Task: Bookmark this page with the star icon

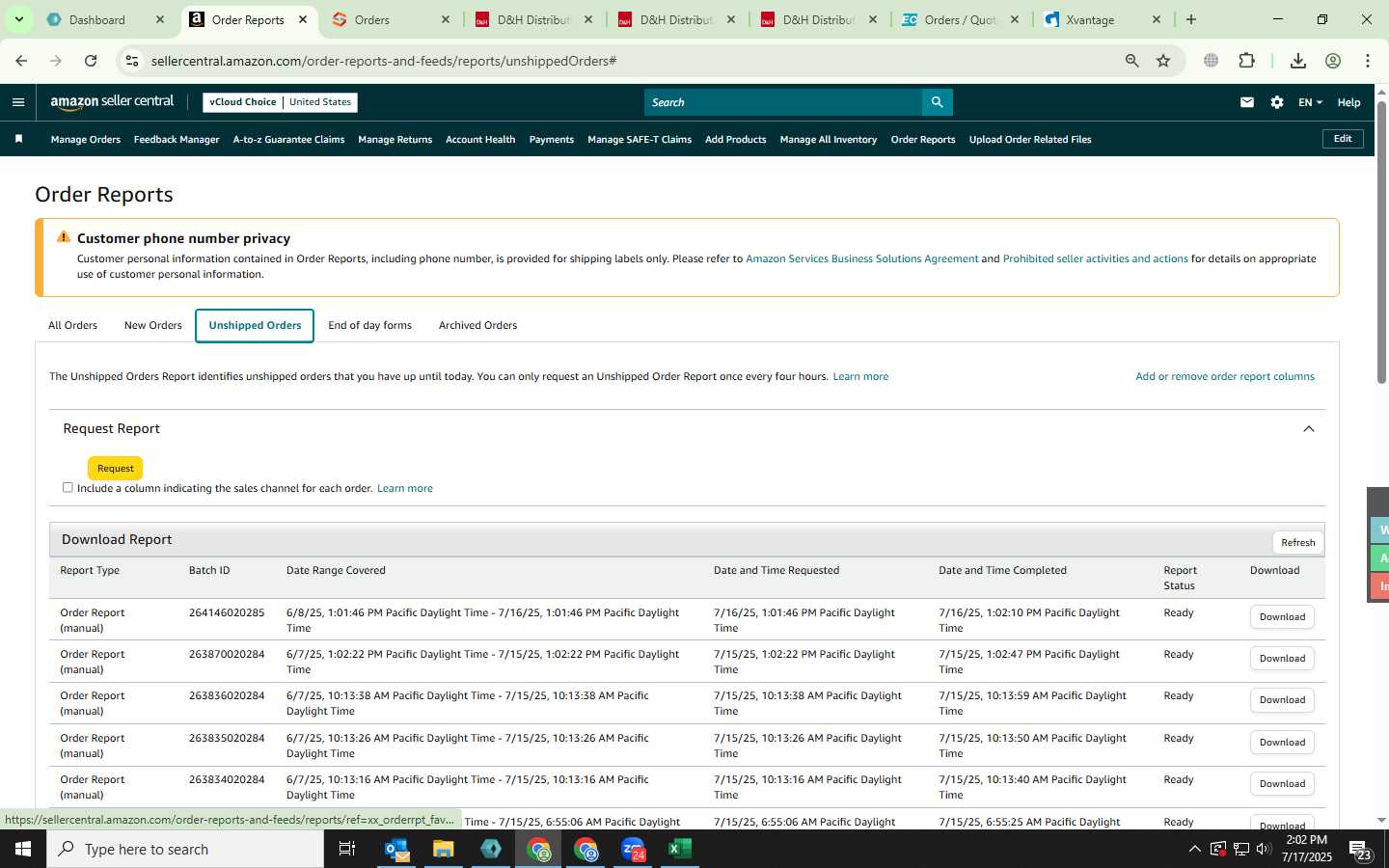Action: pos(1163,61)
